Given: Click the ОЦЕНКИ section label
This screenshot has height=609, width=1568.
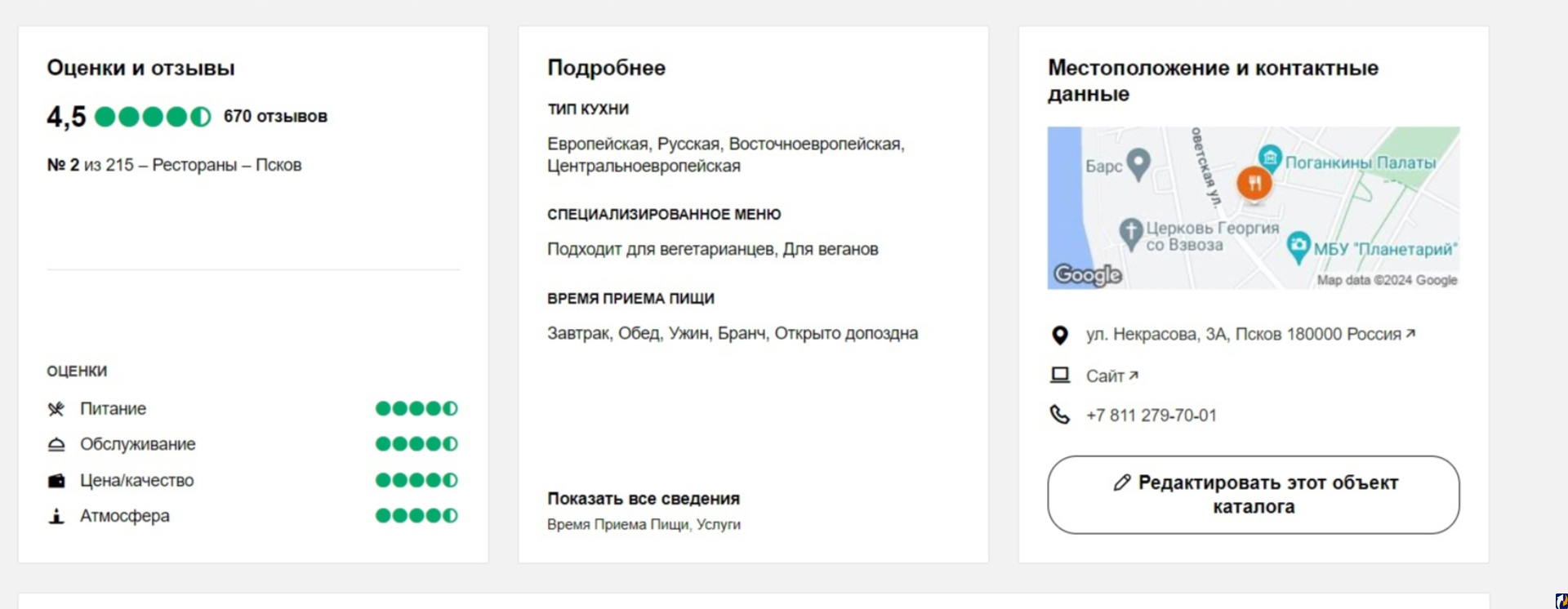Looking at the screenshot, I should coord(77,371).
